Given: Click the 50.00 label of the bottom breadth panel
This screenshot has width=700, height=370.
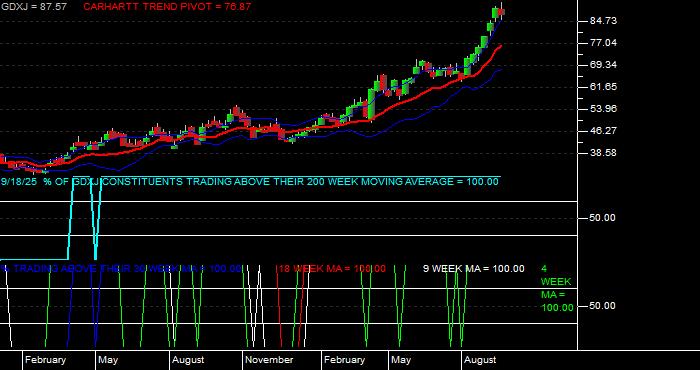Looking at the screenshot, I should (603, 306).
